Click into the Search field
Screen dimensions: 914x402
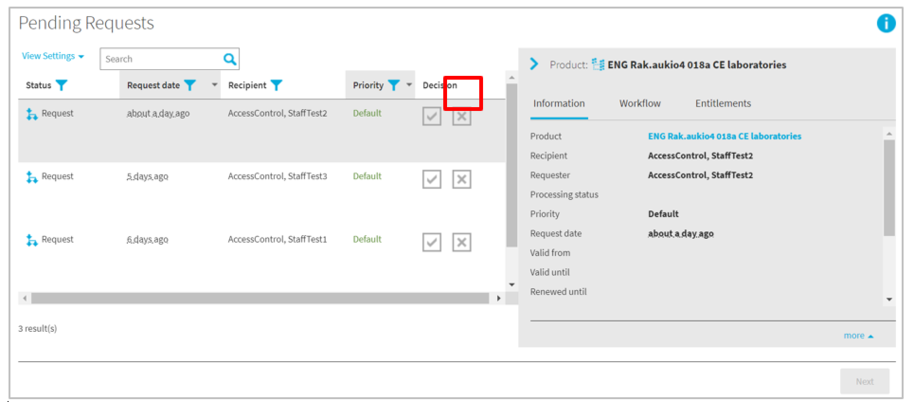160,59
